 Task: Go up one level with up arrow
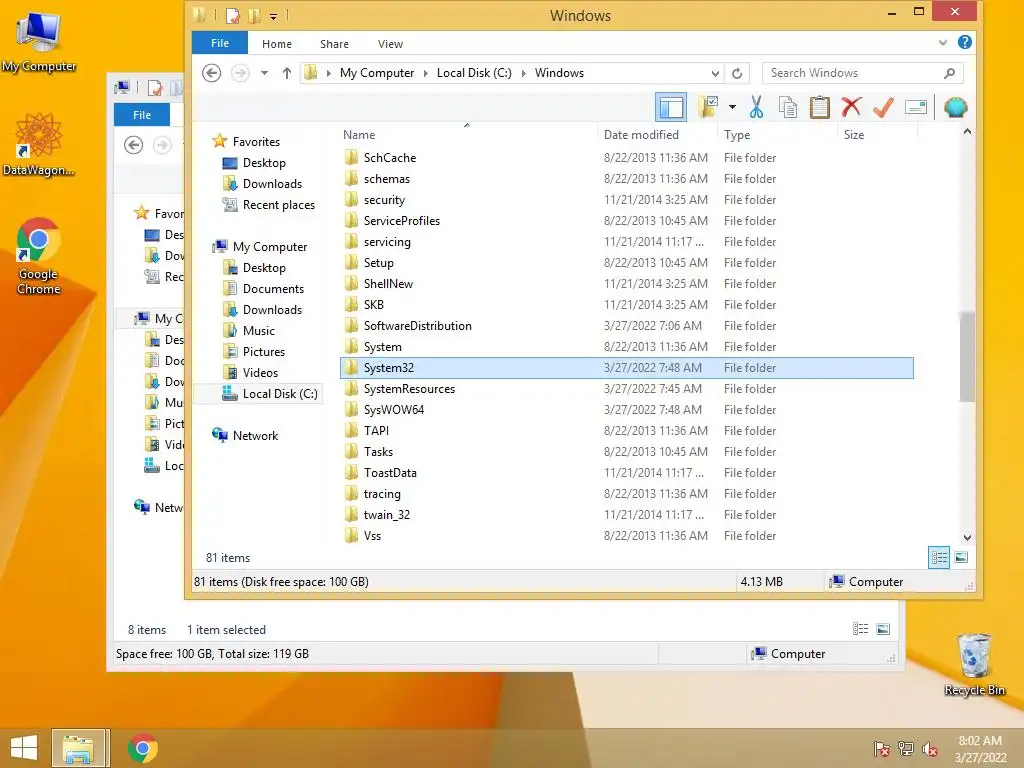point(287,73)
